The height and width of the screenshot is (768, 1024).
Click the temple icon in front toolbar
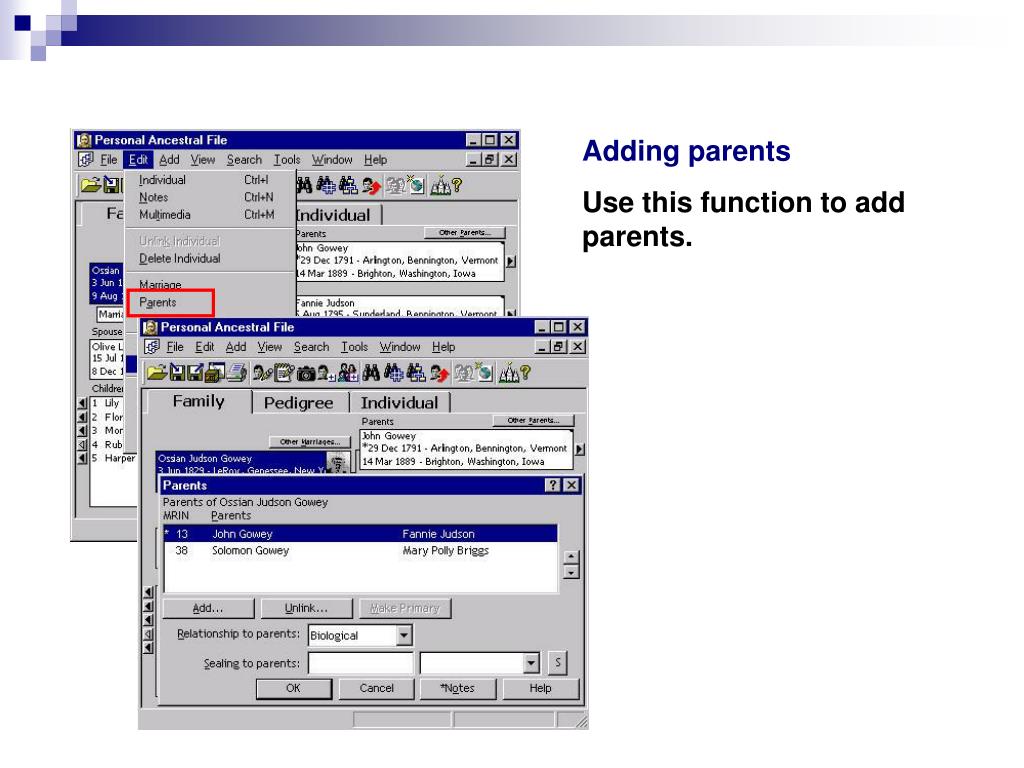tap(508, 373)
